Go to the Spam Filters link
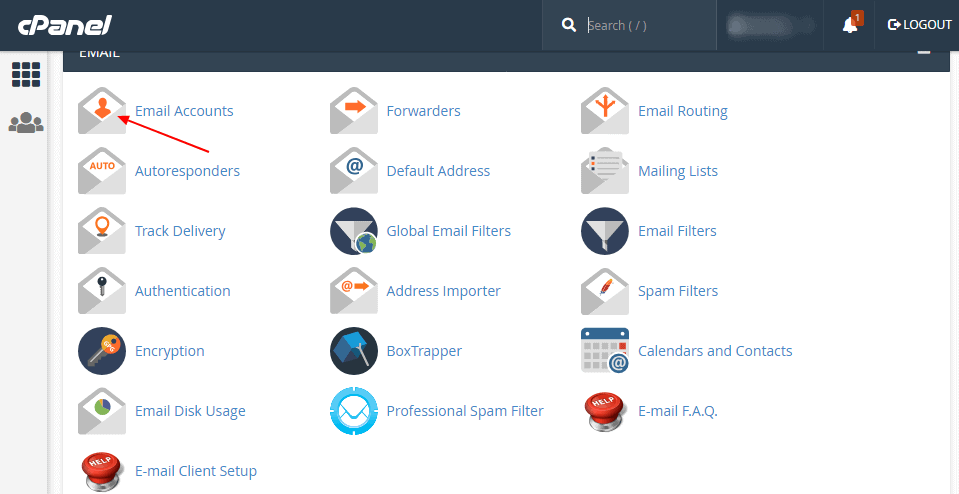Image resolution: width=959 pixels, height=494 pixels. (x=678, y=290)
